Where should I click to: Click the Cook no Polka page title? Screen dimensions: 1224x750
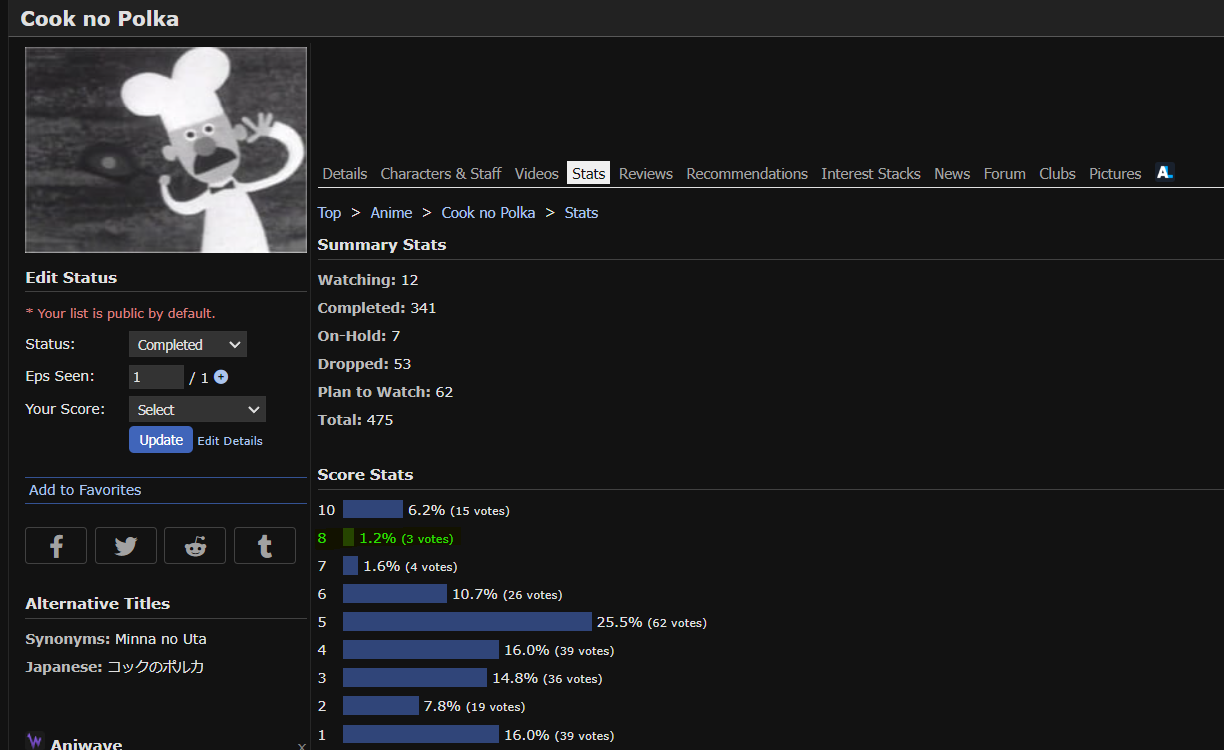coord(100,18)
